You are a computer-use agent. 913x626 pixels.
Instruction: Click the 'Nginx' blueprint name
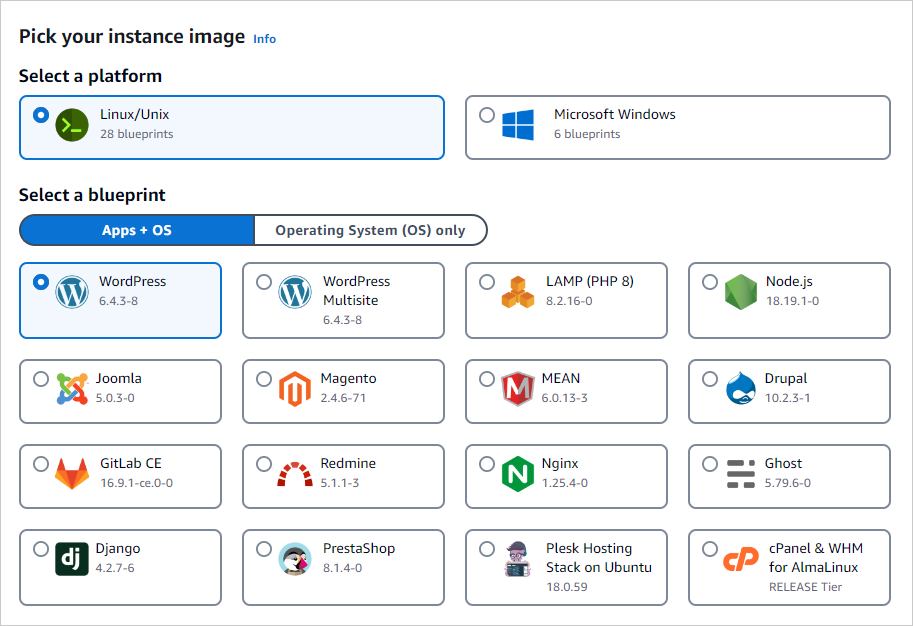560,464
